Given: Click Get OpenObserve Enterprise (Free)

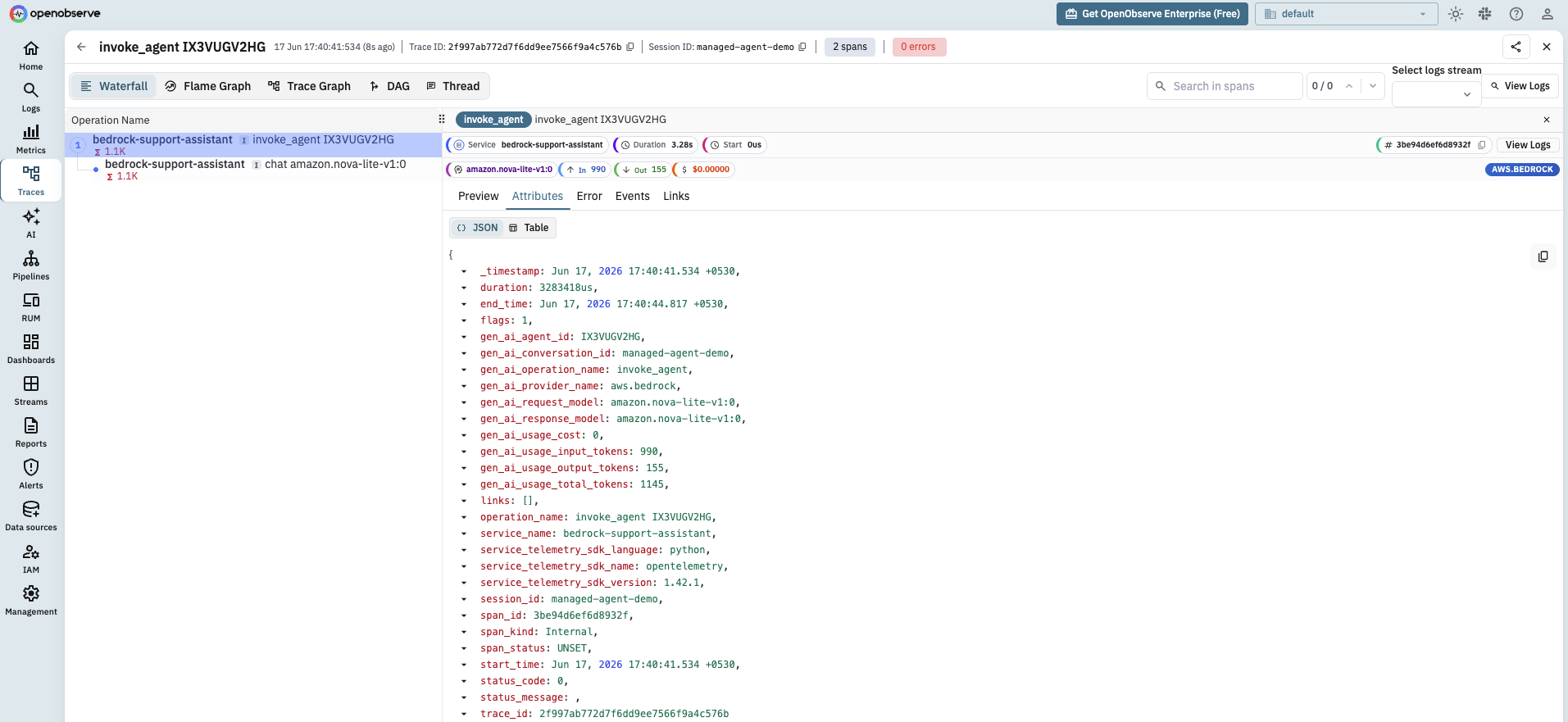Looking at the screenshot, I should click(1152, 14).
